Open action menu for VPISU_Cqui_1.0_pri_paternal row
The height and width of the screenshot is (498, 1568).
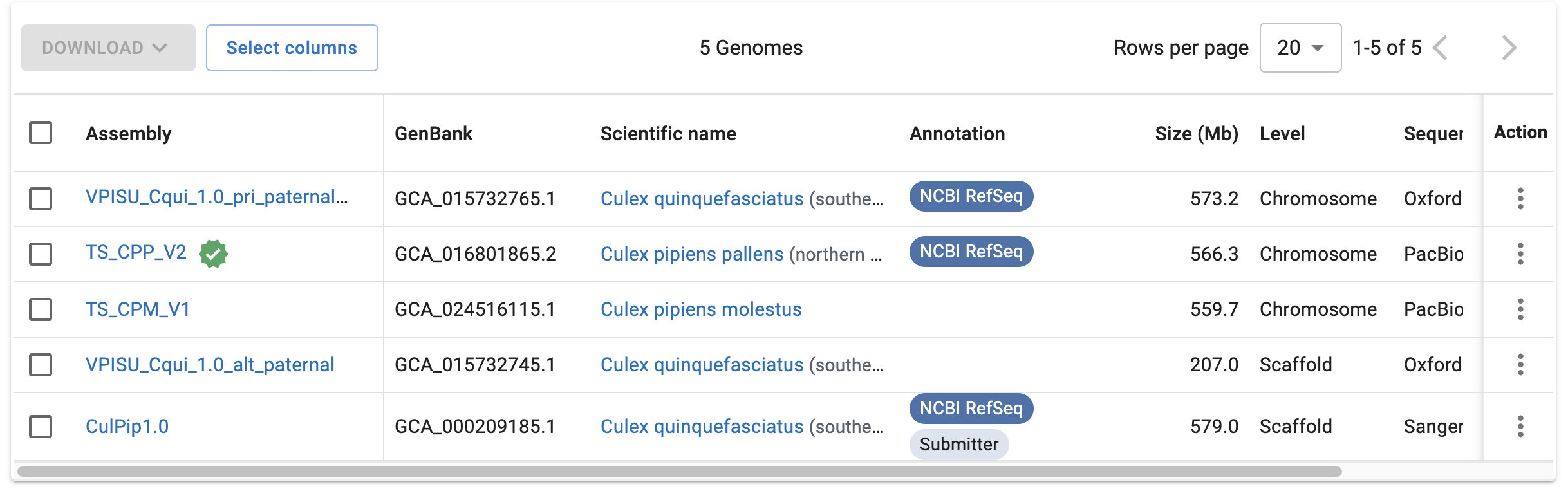[x=1520, y=198]
